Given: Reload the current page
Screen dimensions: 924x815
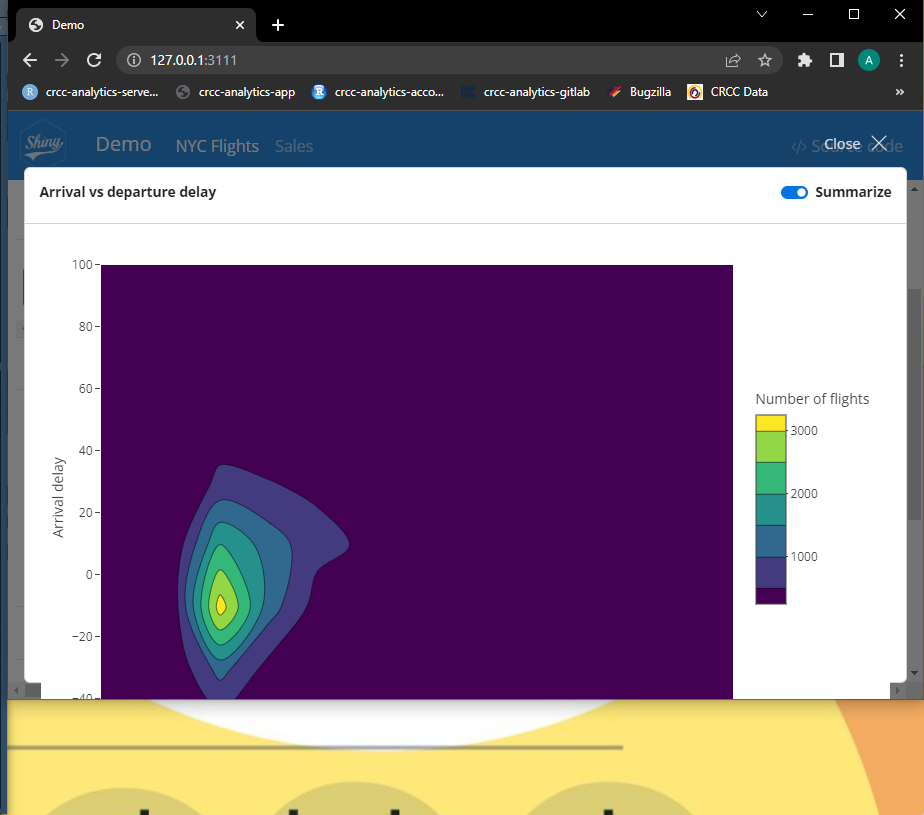Looking at the screenshot, I should click(x=94, y=60).
